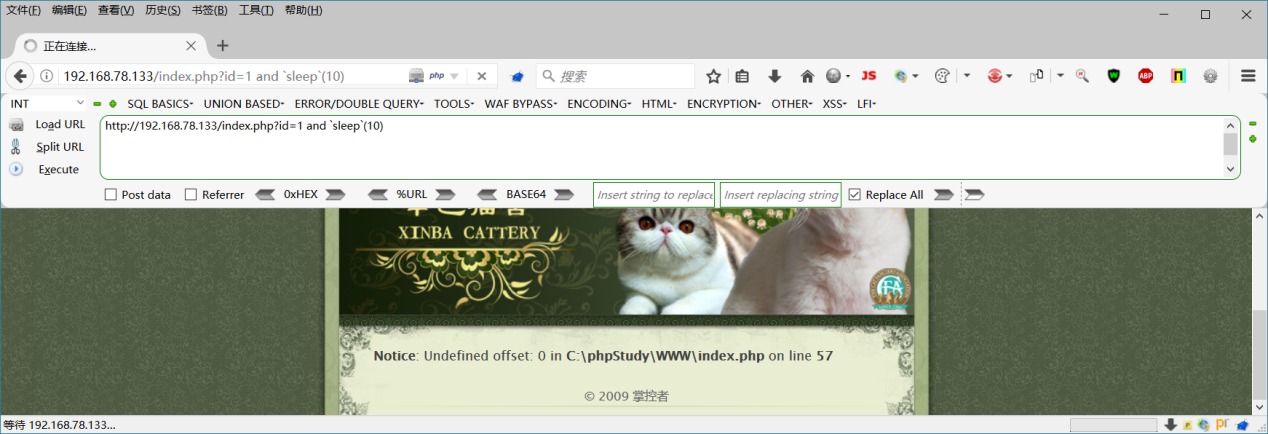Open the 工具(T) tools menu
1268x434 pixels.
tap(256, 10)
